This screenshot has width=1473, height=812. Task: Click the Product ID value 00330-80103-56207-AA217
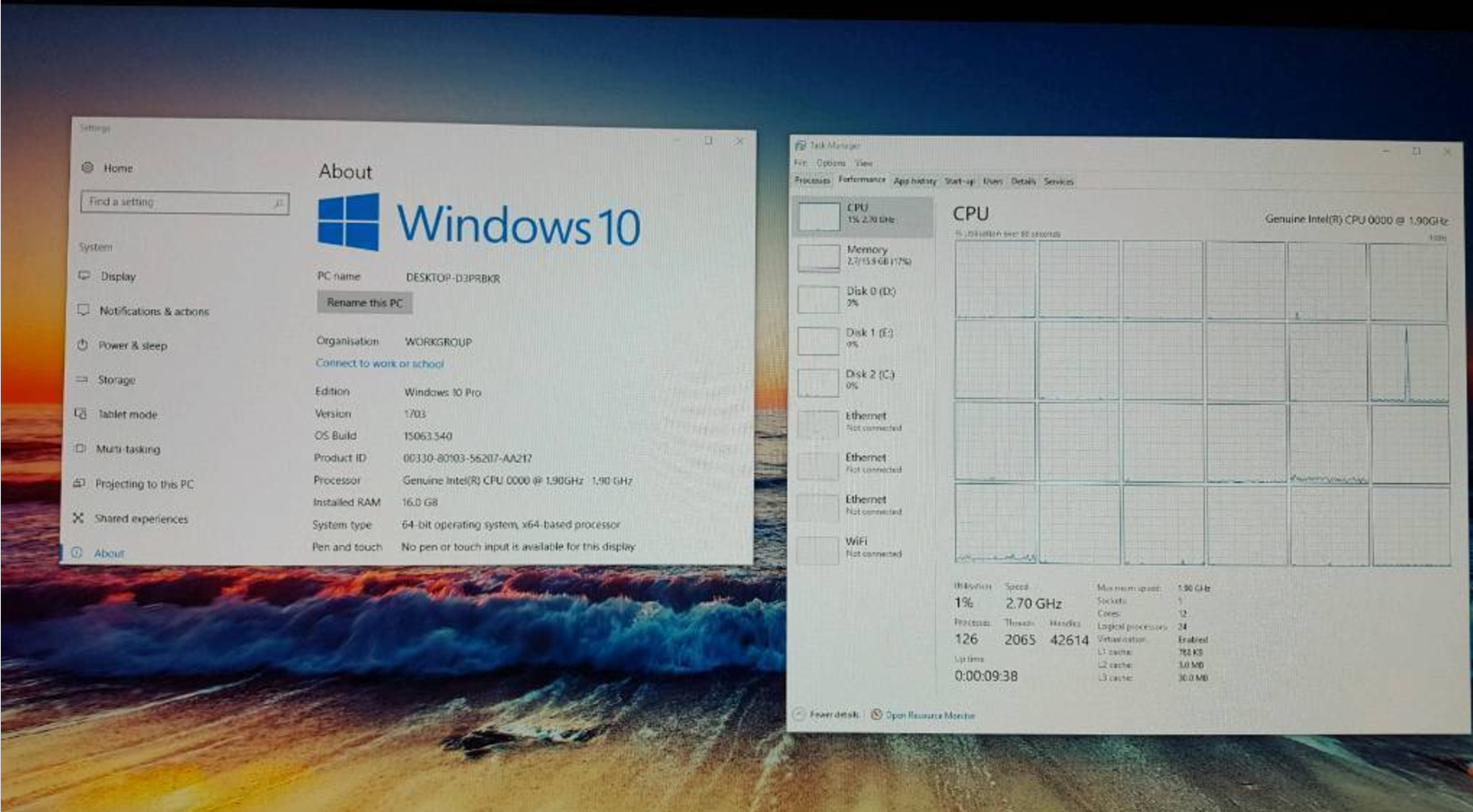coord(468,458)
